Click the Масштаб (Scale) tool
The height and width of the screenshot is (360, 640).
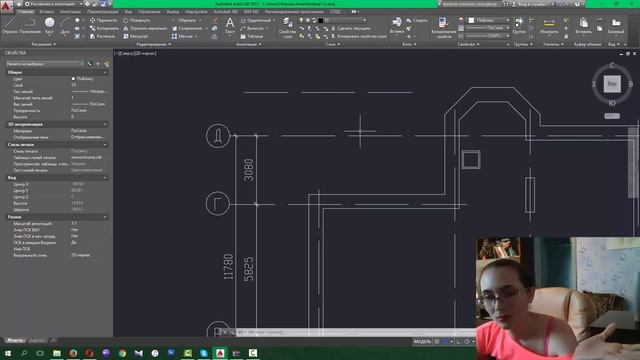point(135,36)
